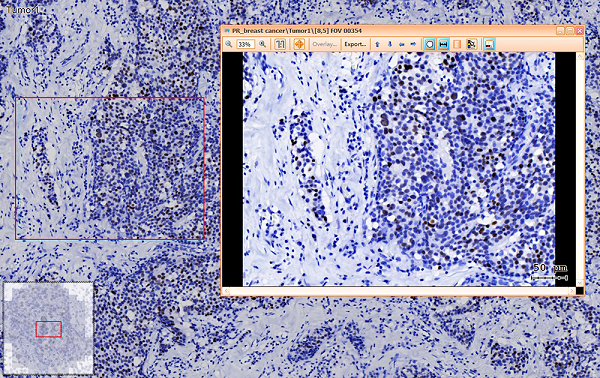The width and height of the screenshot is (600, 378).
Task: Go to left field of view arrow
Action: click(x=402, y=44)
